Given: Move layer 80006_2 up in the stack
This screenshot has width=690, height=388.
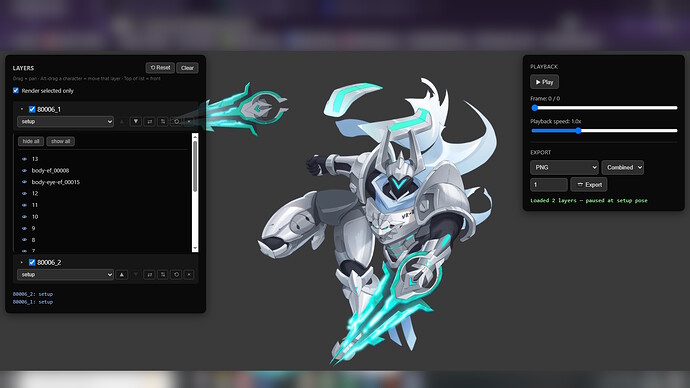Looking at the screenshot, I should [122, 275].
